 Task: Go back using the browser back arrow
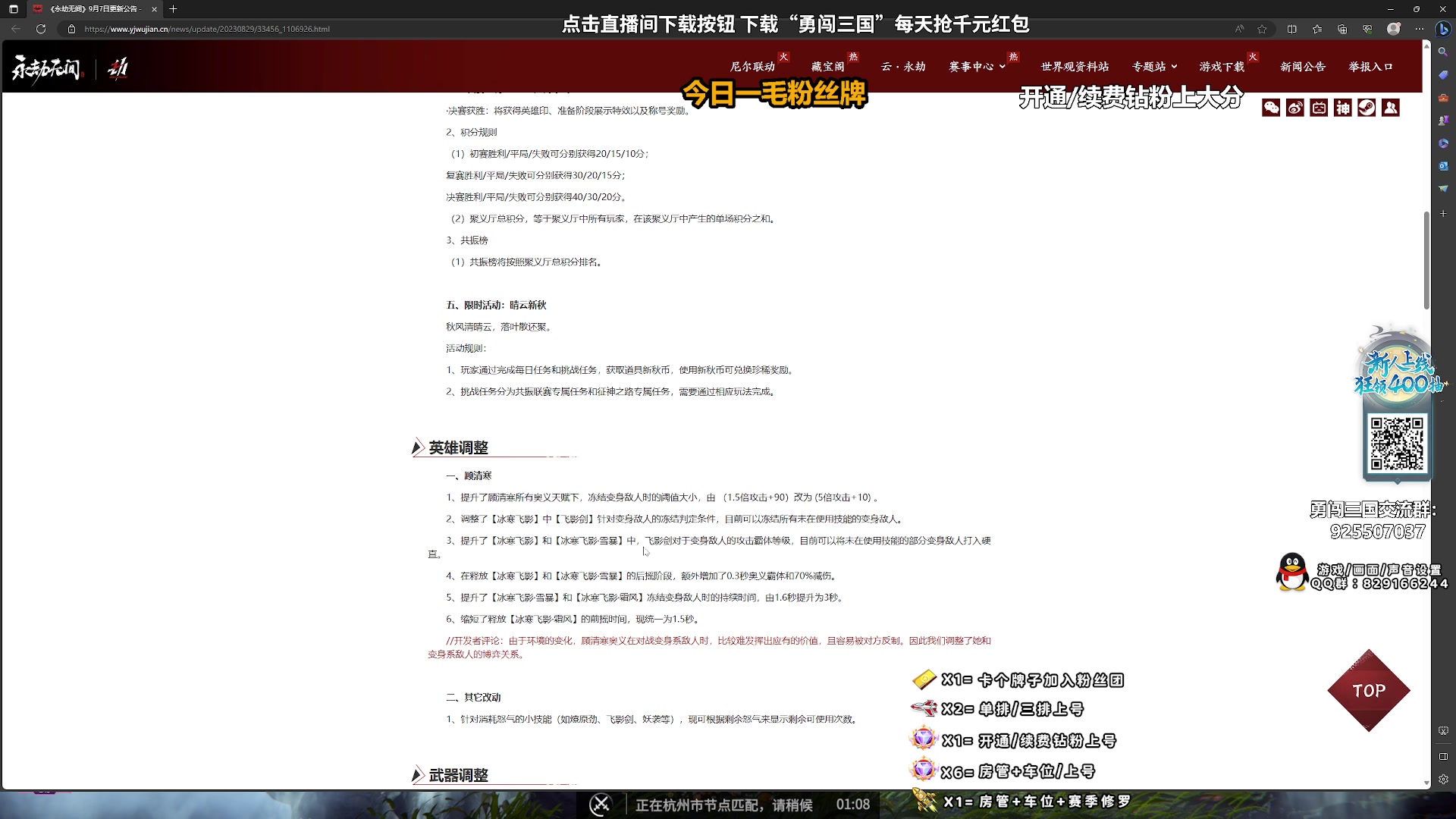(16, 29)
